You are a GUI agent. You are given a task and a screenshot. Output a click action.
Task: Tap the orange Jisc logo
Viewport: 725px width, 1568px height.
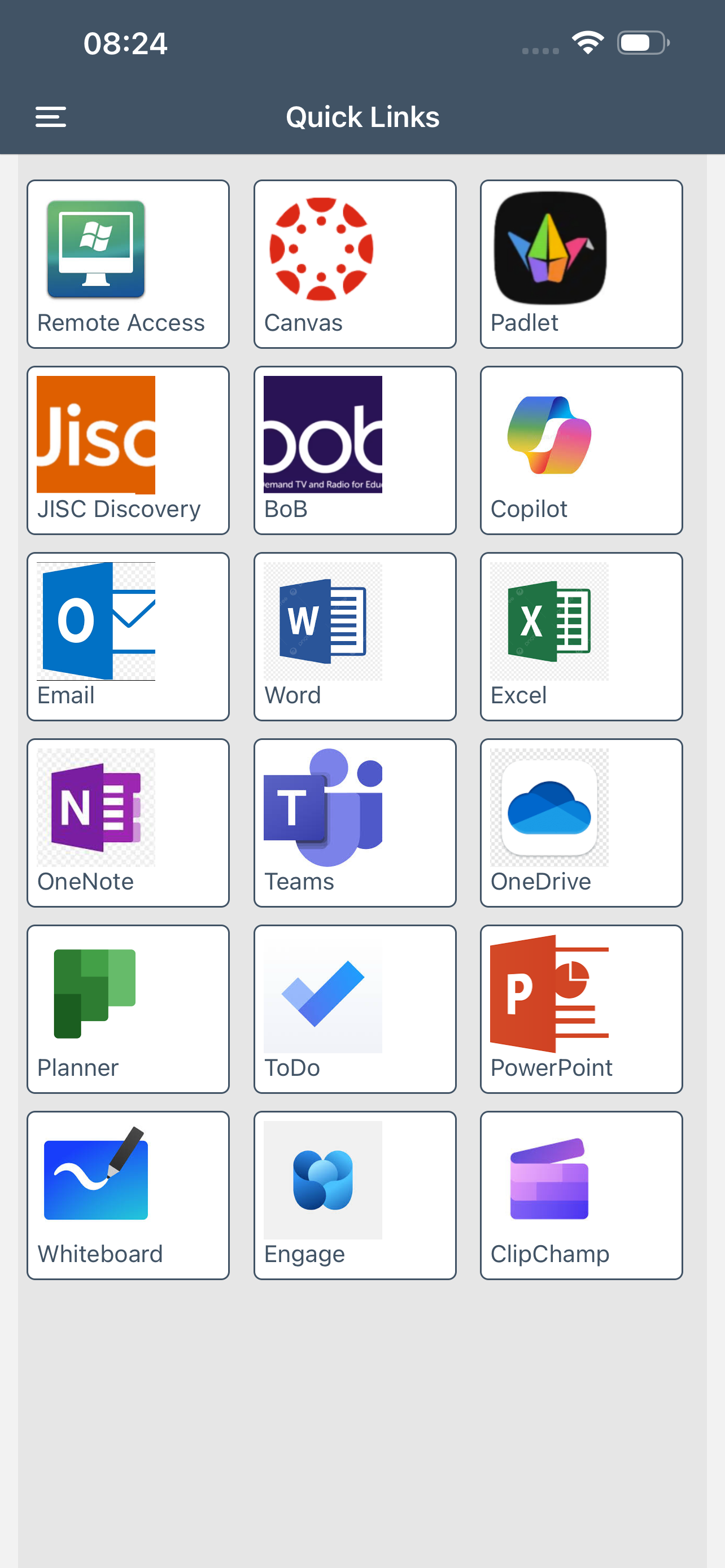tap(96, 435)
